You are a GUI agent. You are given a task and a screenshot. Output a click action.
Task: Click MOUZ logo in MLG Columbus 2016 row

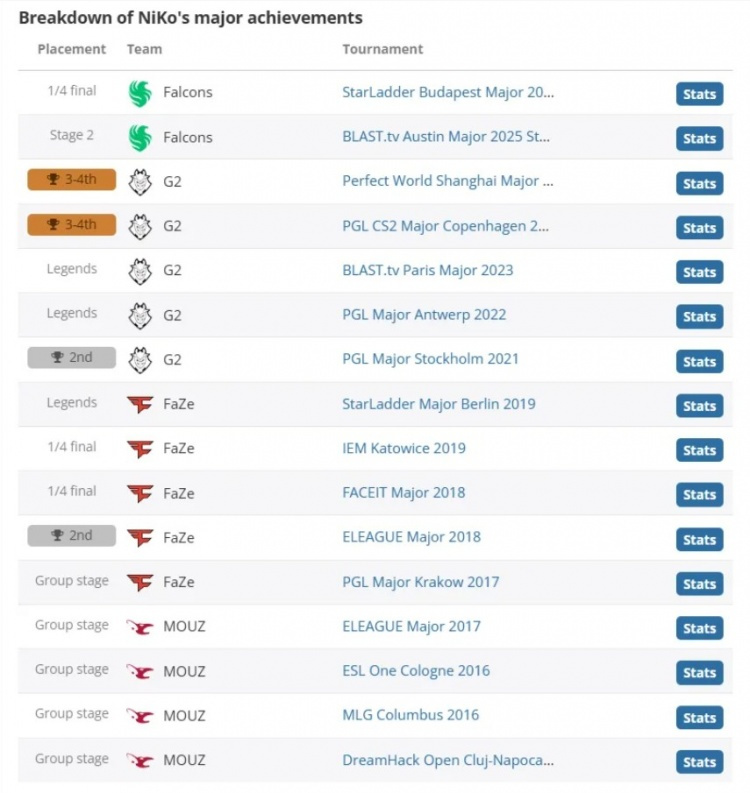point(140,716)
